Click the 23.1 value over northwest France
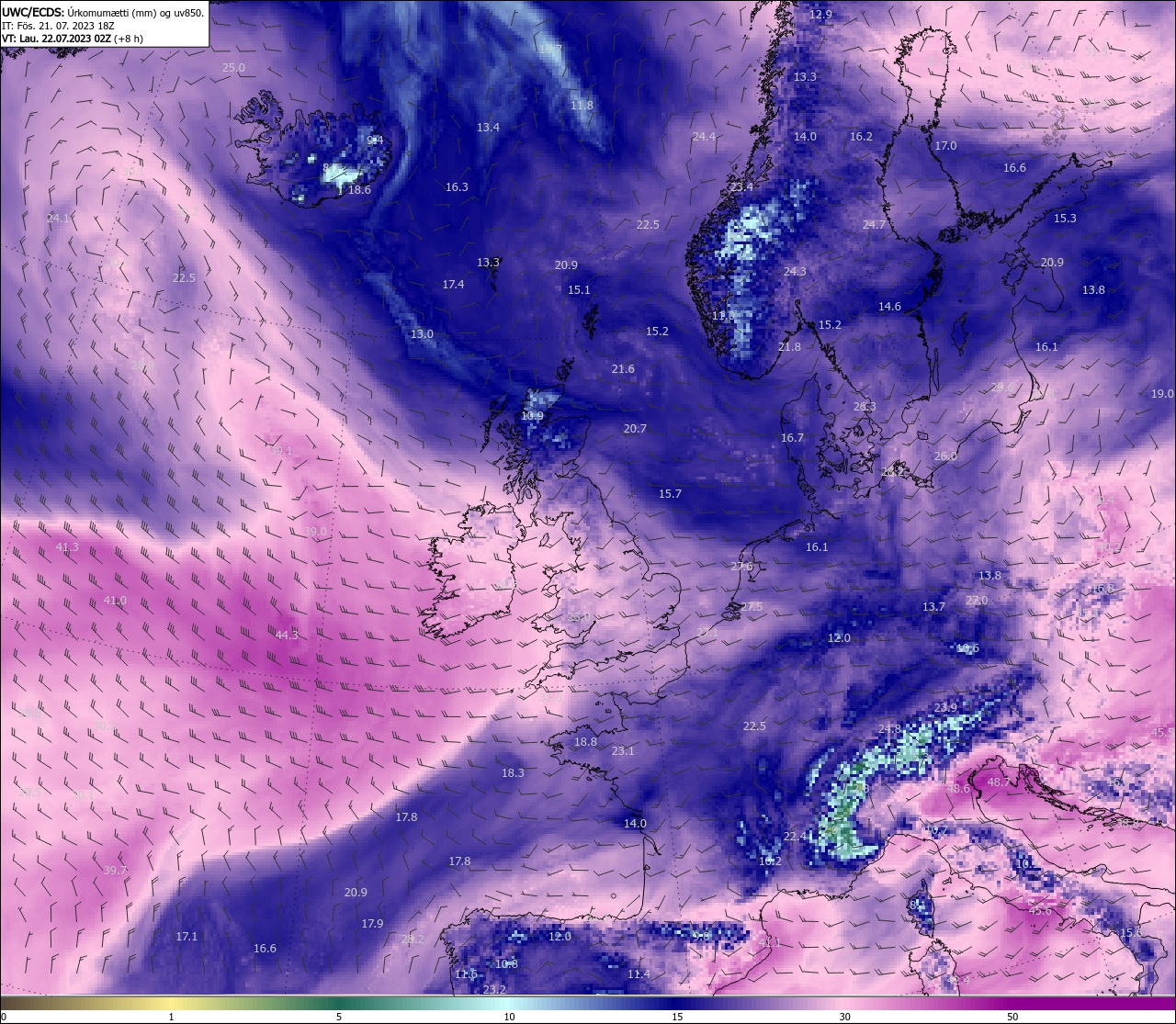This screenshot has height=1024, width=1176. [x=623, y=750]
